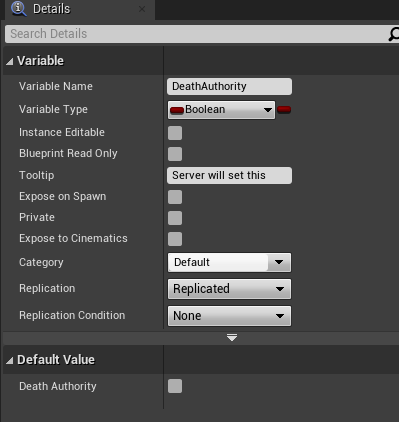
Task: Enable the Blueprint Read Only checkbox
Action: 175,154
